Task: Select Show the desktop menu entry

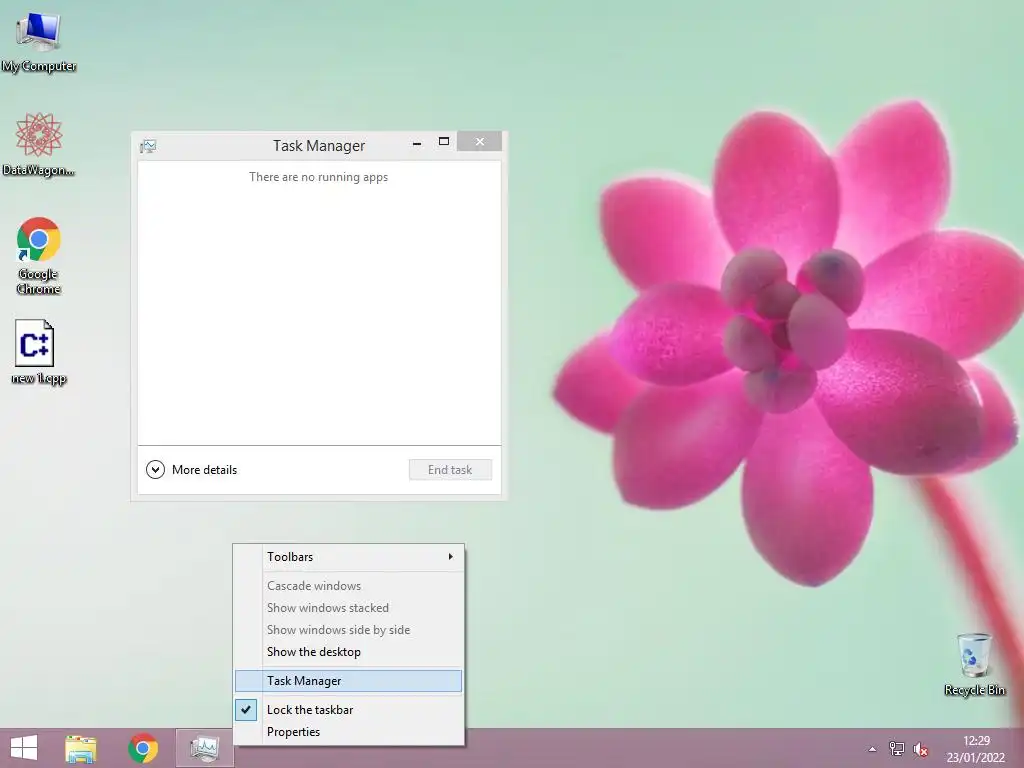Action: point(349,652)
